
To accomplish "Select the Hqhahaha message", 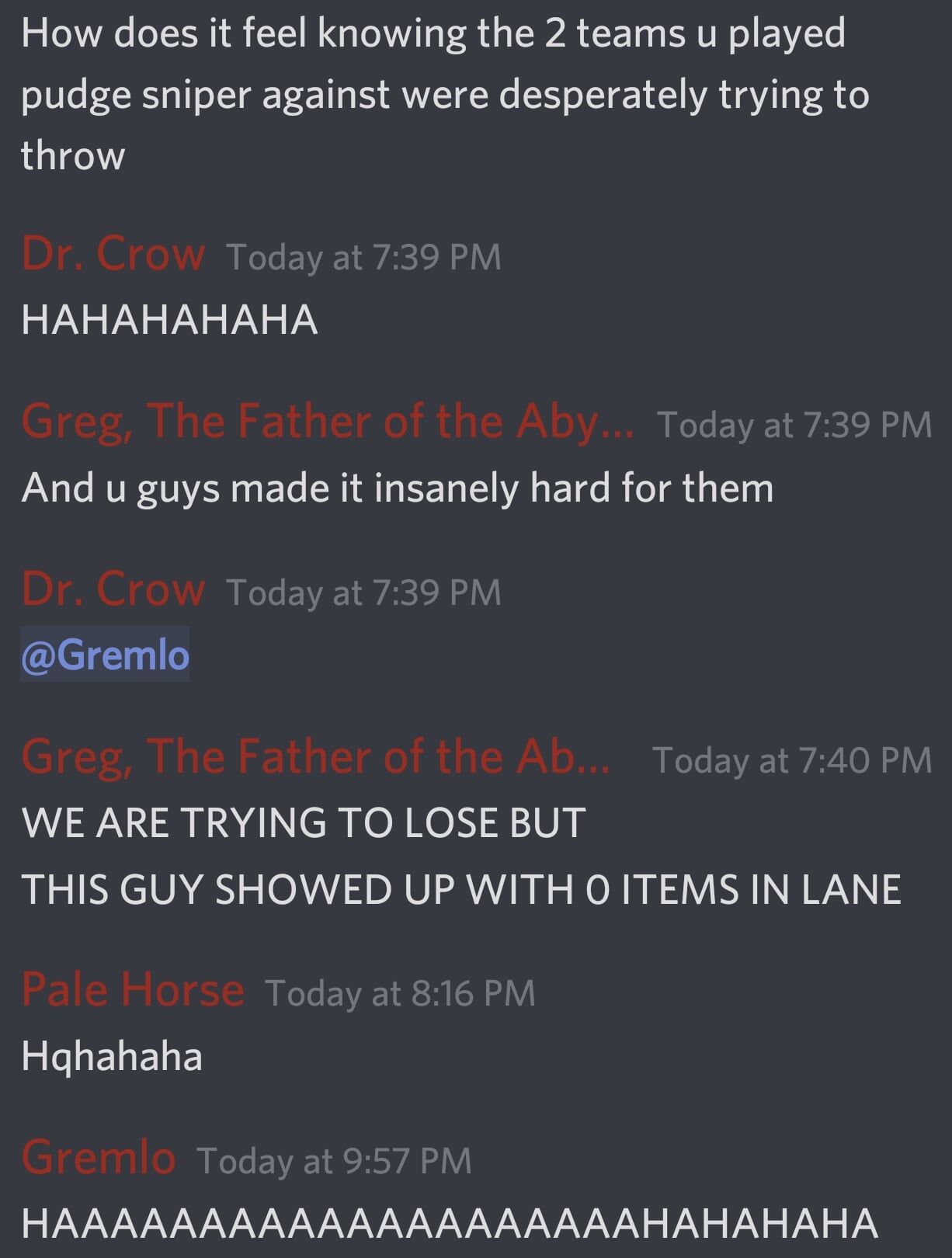I will [x=112, y=1057].
